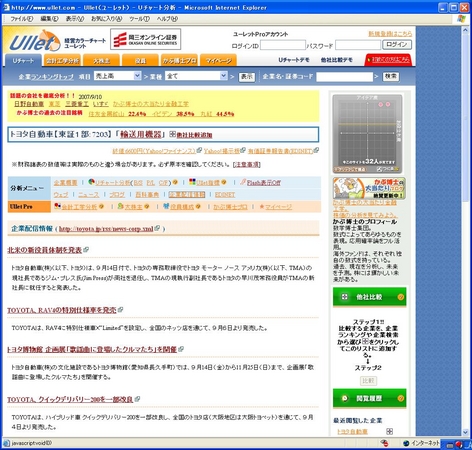
Task: Open the 企業ランキングトップ link
Action: [x=46, y=77]
